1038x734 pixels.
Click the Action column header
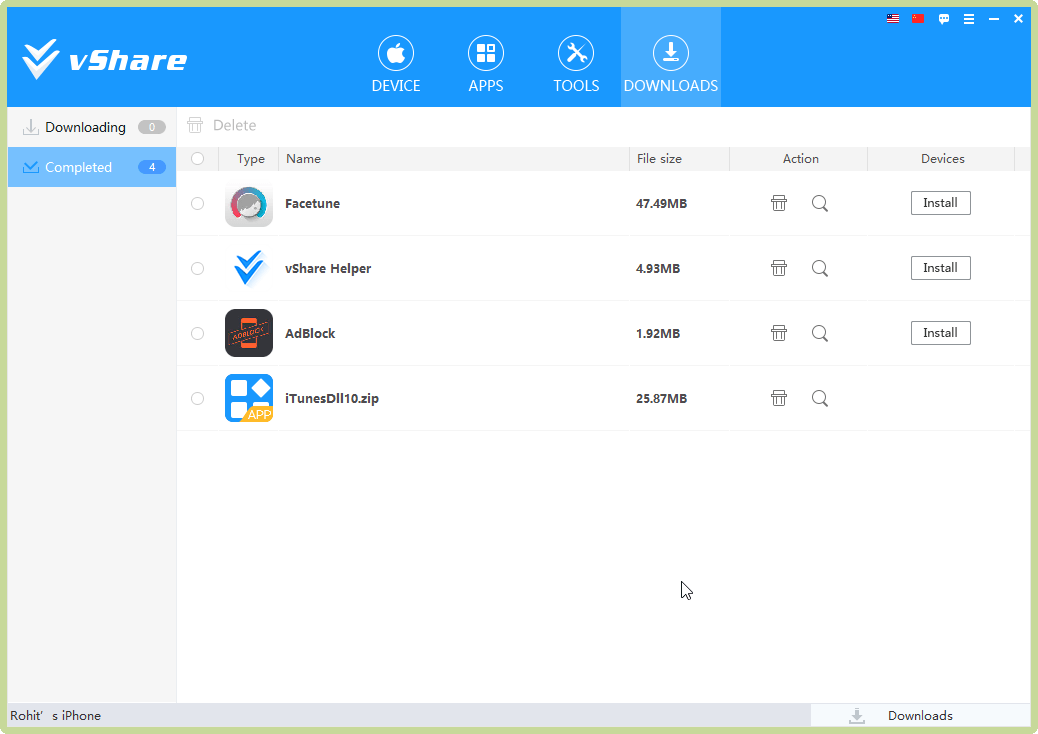coord(799,159)
